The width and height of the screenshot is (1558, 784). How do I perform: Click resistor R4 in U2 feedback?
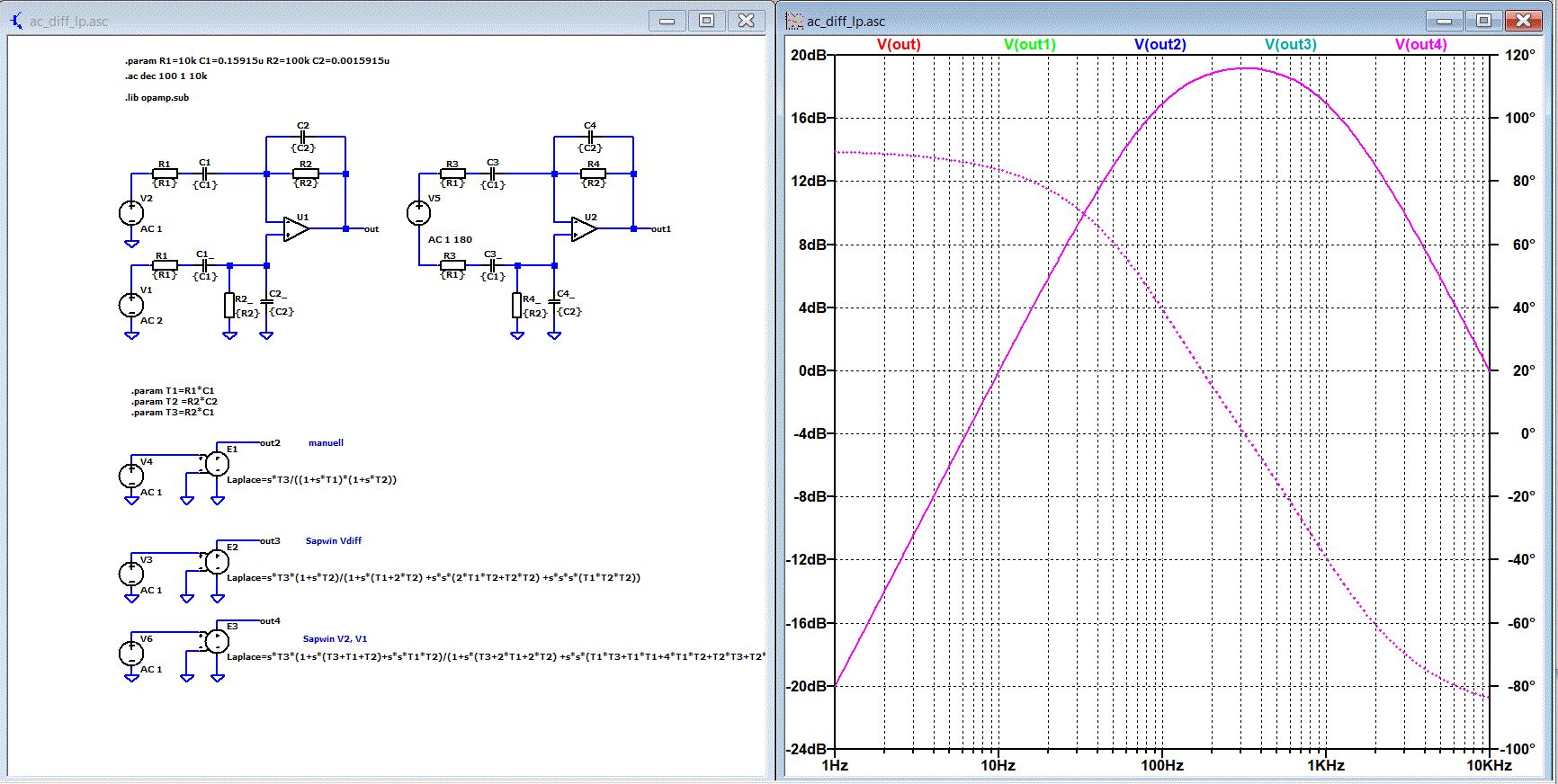click(x=593, y=174)
